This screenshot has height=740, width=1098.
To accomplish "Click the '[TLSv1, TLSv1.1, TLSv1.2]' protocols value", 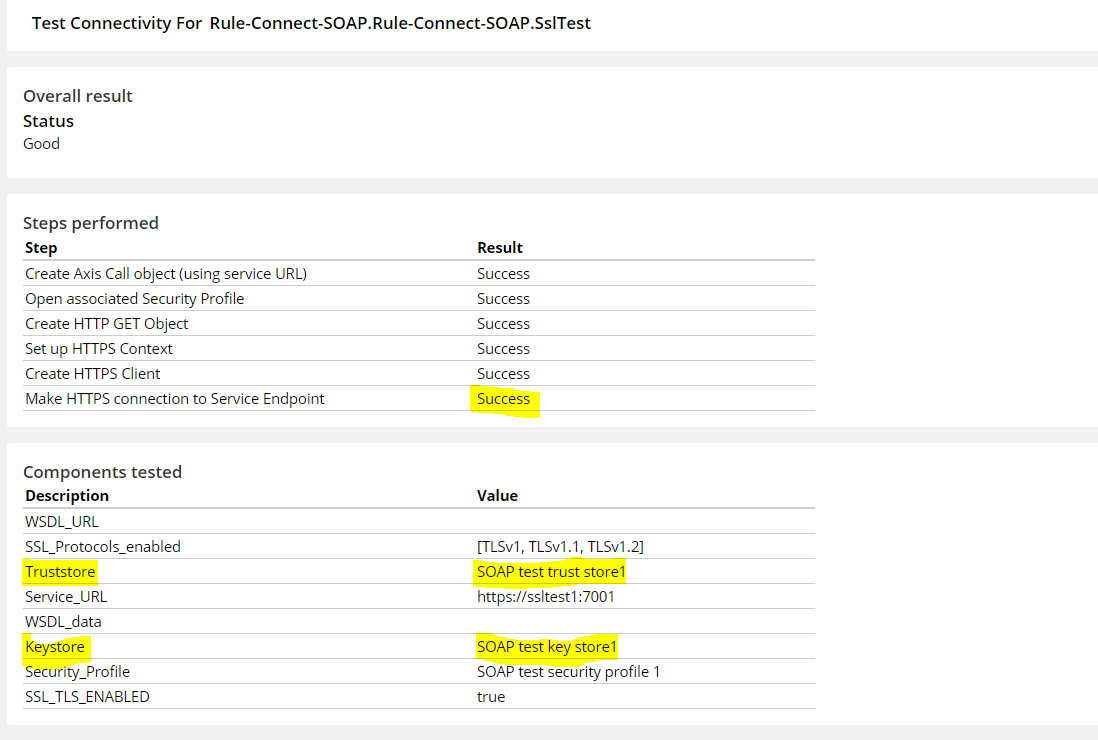I will tap(560, 547).
